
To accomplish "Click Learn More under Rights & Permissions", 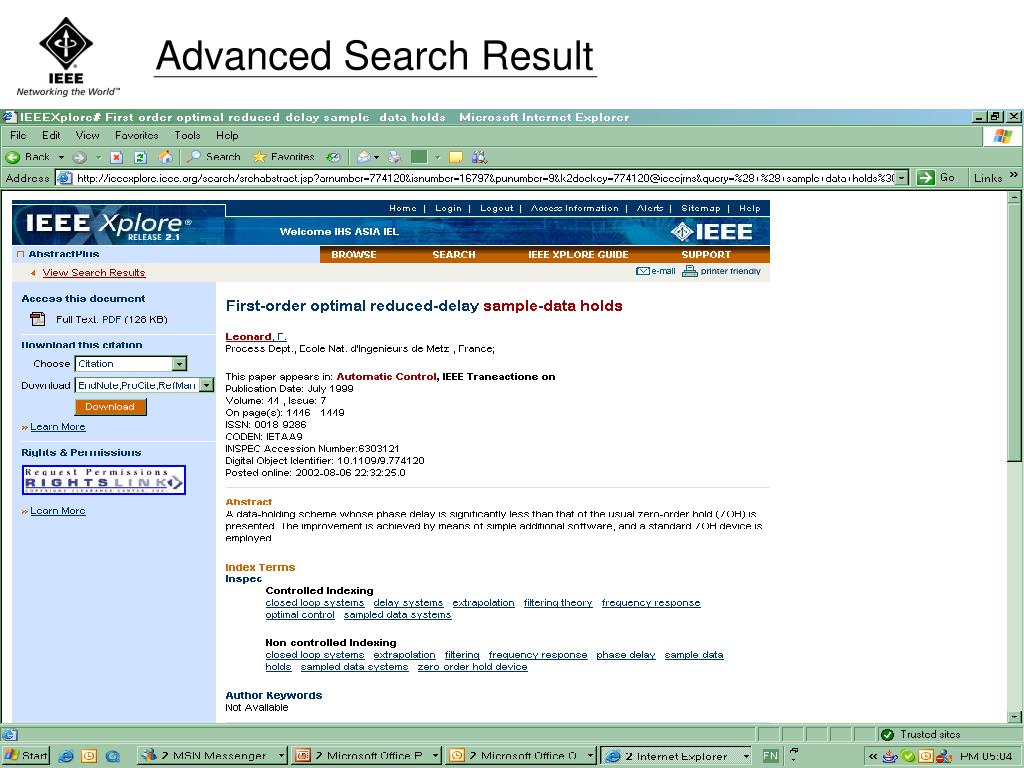I will tap(57, 511).
